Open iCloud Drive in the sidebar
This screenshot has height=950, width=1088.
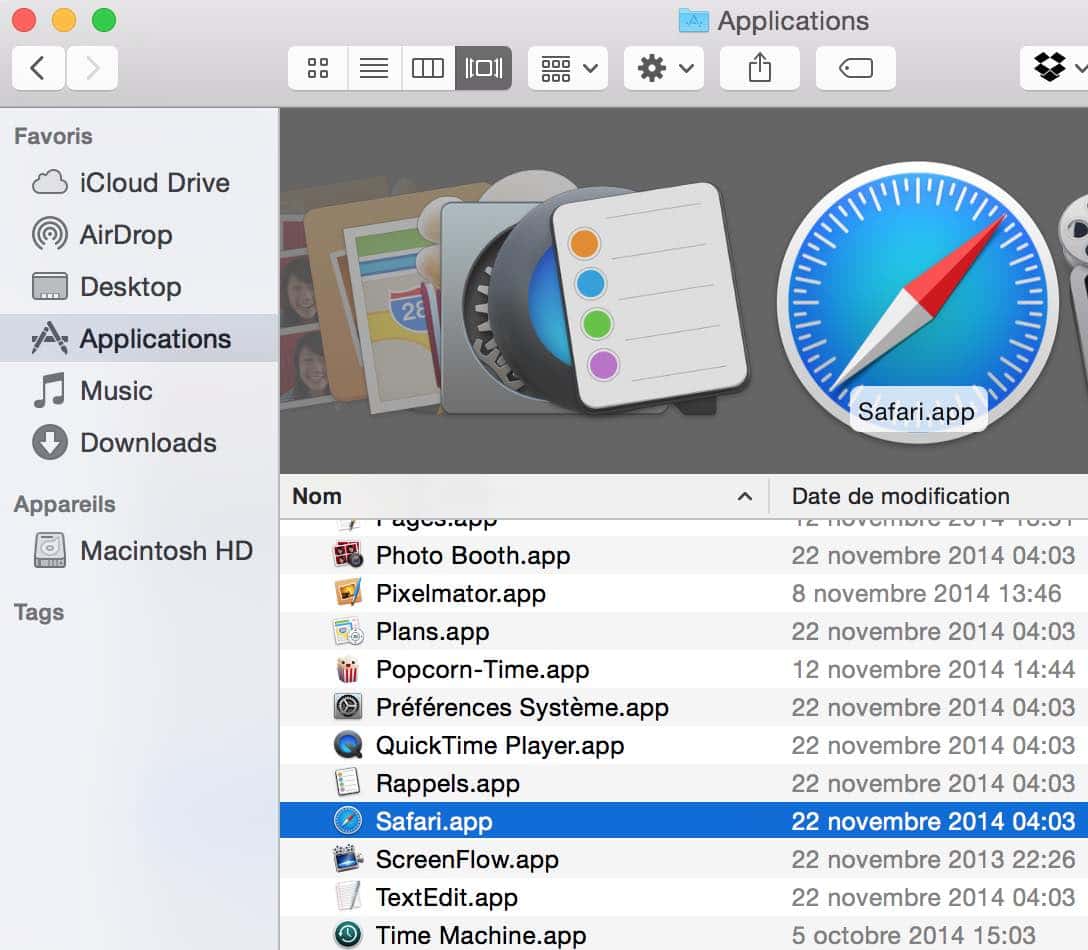pos(139,183)
